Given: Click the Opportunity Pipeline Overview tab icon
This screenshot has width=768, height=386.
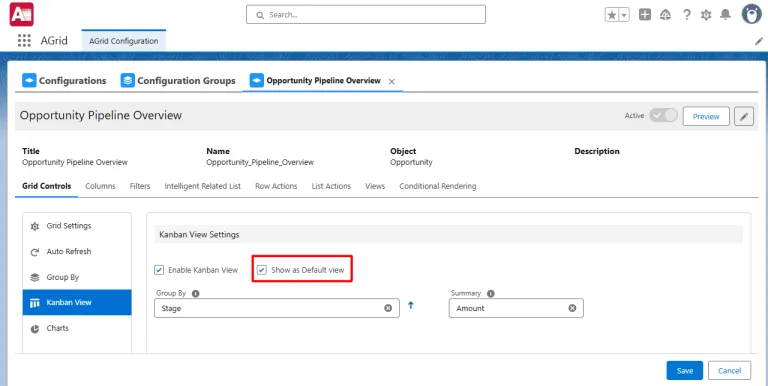Looking at the screenshot, I should (257, 80).
